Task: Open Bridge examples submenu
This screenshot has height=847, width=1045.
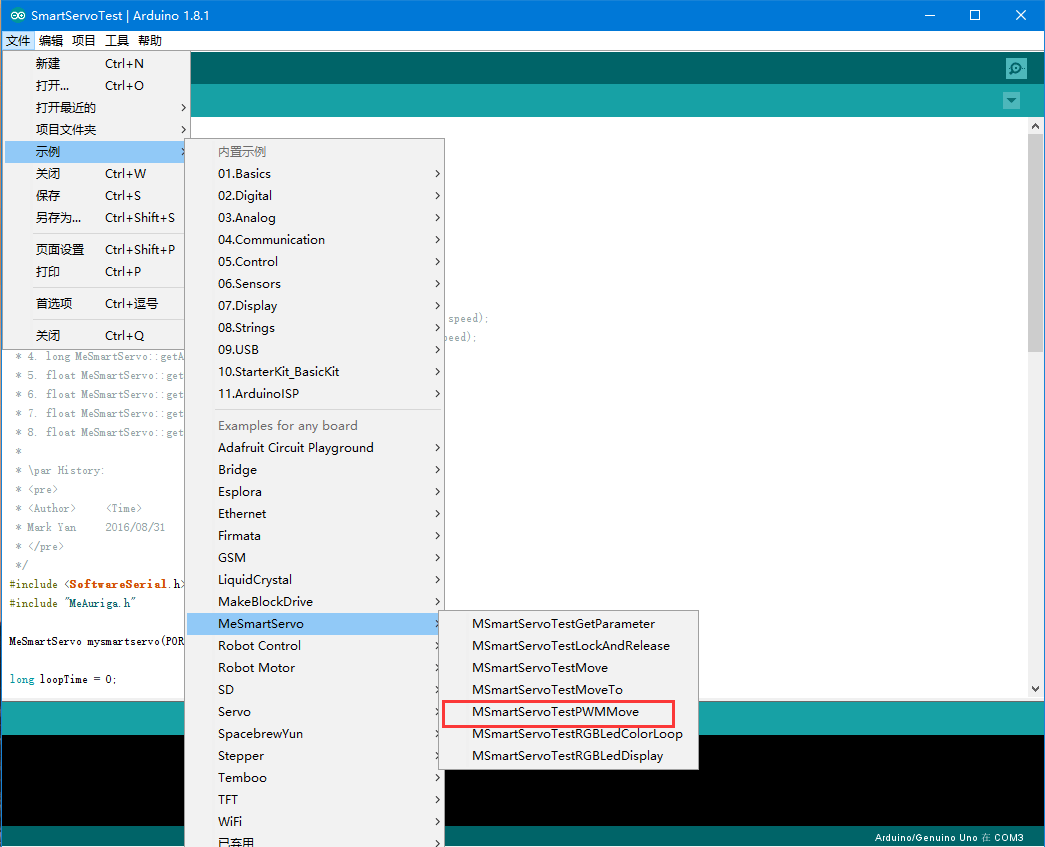Action: tap(315, 469)
